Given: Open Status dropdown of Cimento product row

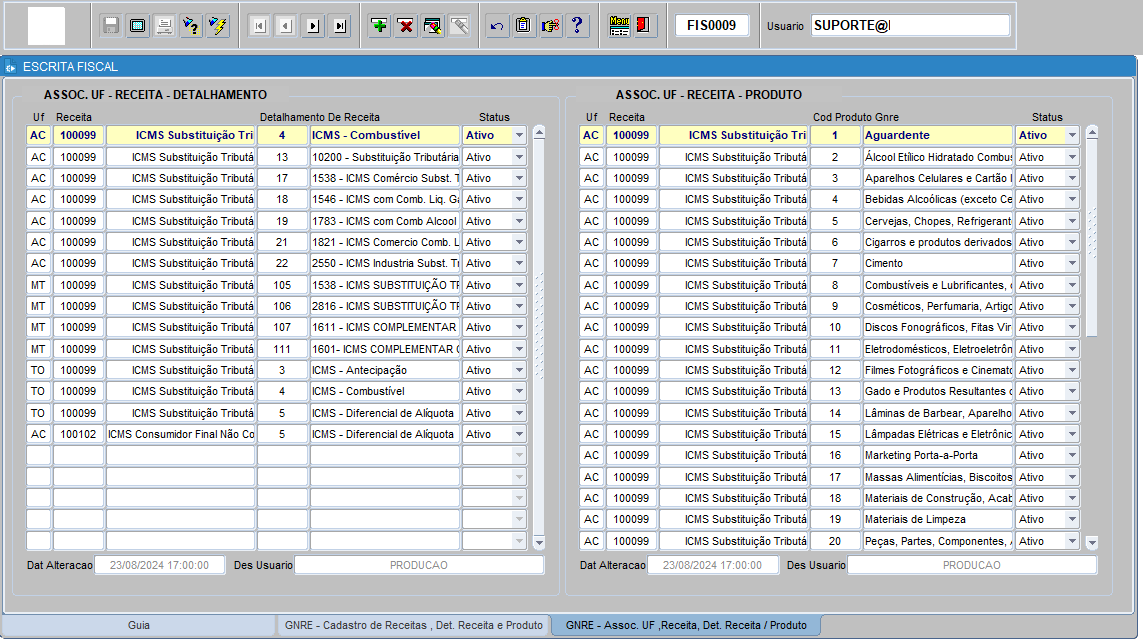Looking at the screenshot, I should tap(1072, 263).
